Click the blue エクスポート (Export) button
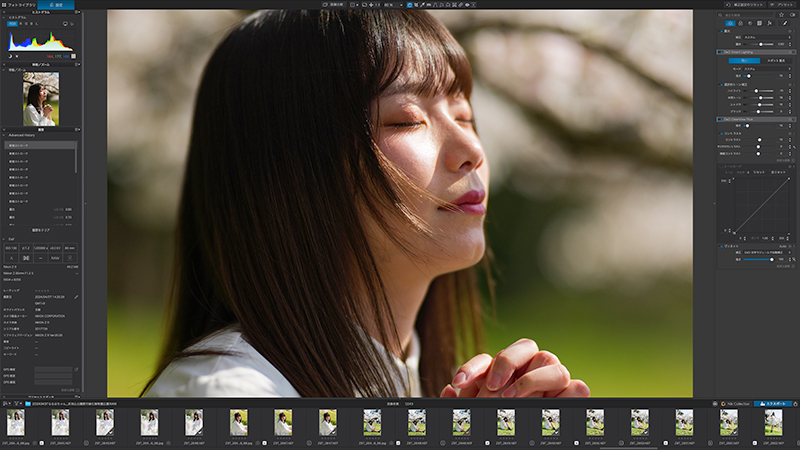This screenshot has width=800, height=450. [772, 404]
